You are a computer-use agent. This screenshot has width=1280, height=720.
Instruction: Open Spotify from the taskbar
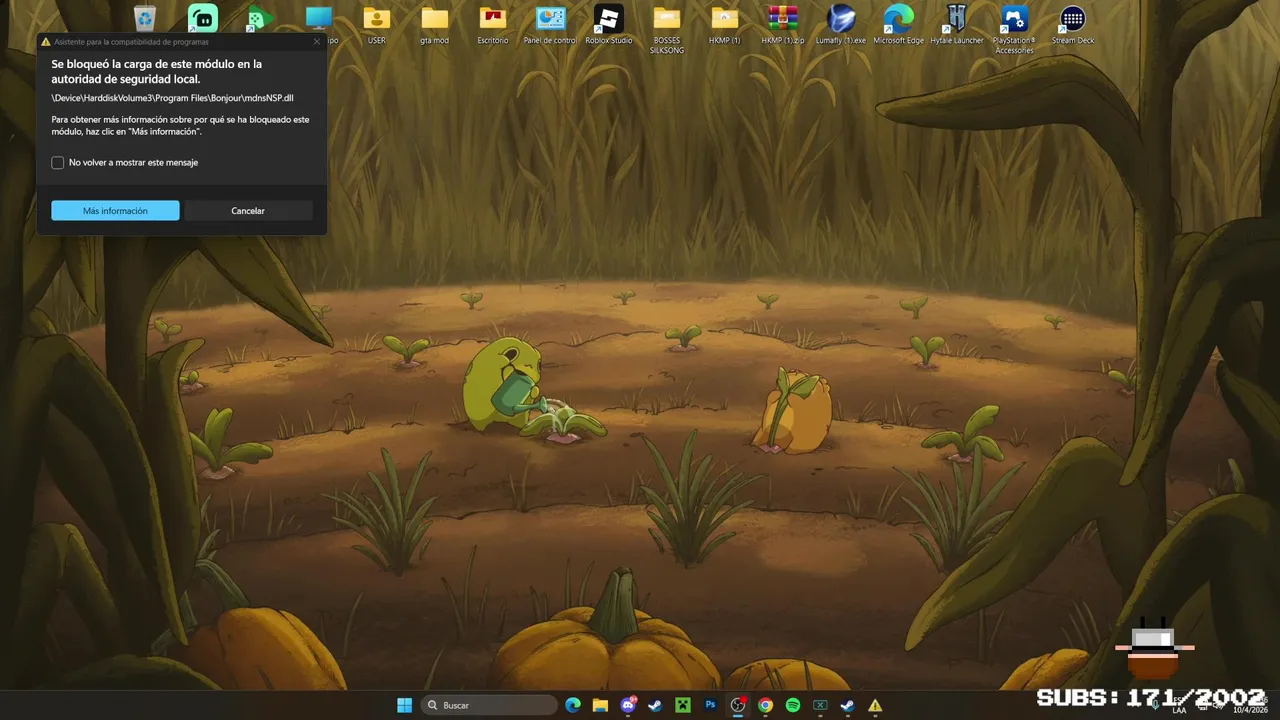(793, 705)
